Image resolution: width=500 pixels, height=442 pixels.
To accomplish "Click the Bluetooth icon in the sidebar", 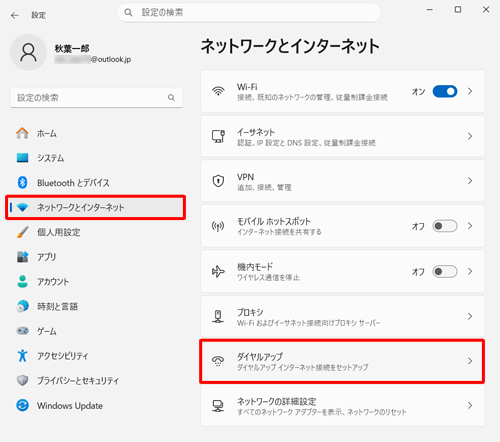I will tap(22, 183).
